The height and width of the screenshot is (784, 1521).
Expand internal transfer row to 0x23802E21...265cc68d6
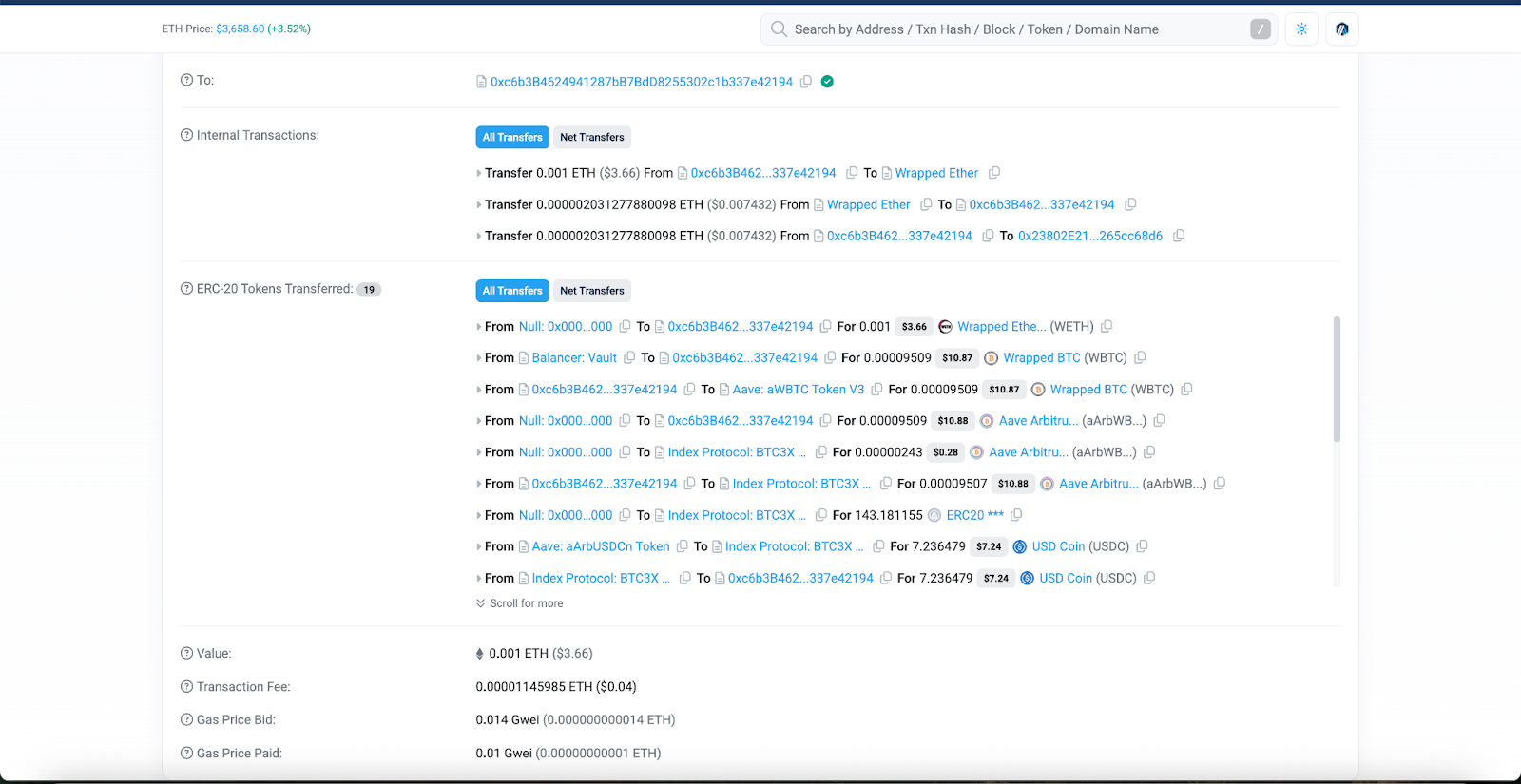pyautogui.click(x=479, y=236)
